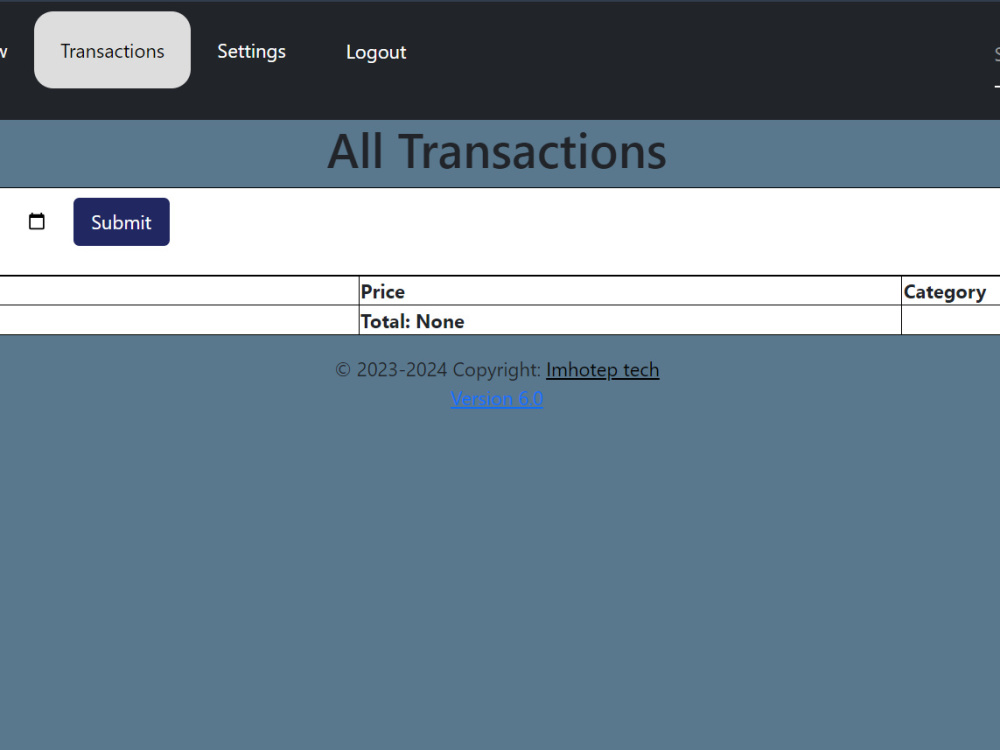Open the Version 6.0 link

pos(497,399)
